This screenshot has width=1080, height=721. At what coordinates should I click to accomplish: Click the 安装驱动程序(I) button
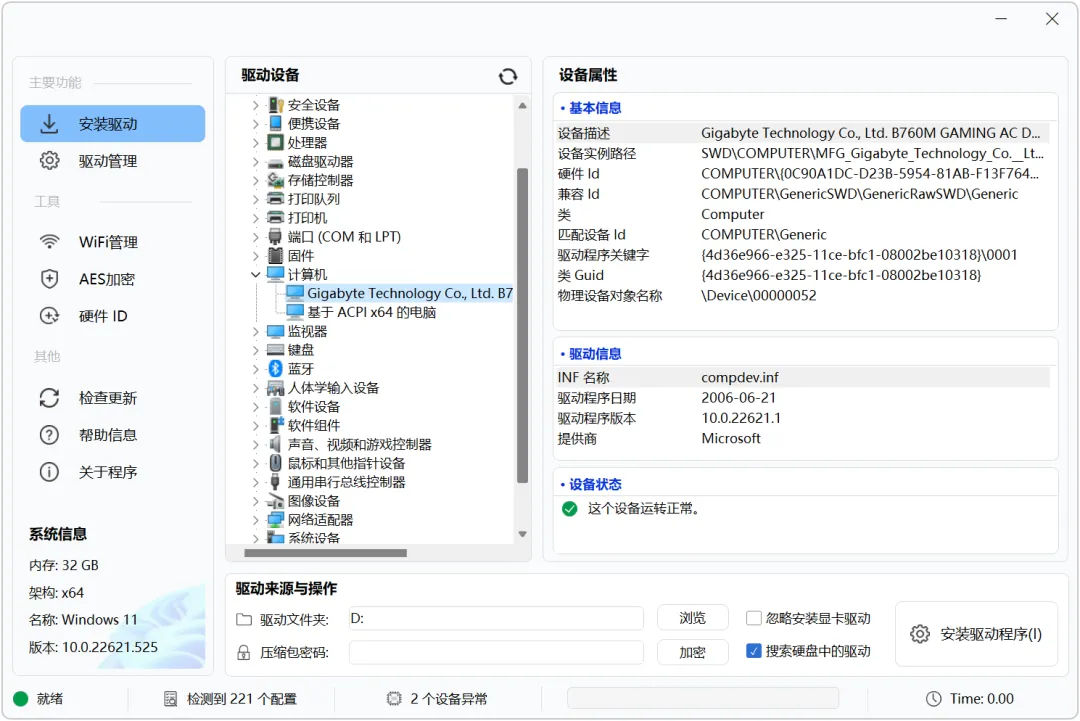pyautogui.click(x=976, y=634)
